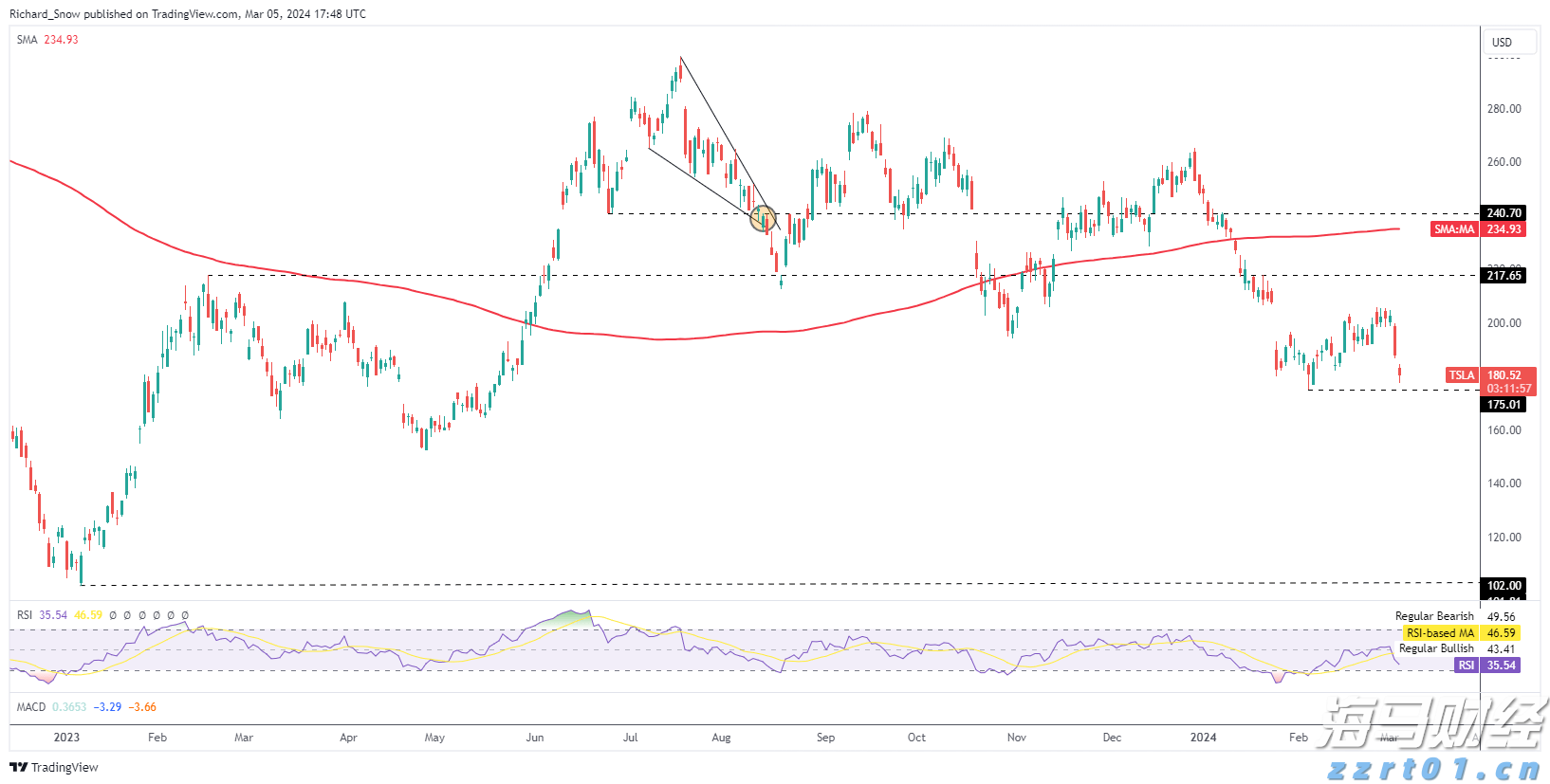Select the yellow circle drawing on the chart
The image size is (1550, 784).
(764, 219)
